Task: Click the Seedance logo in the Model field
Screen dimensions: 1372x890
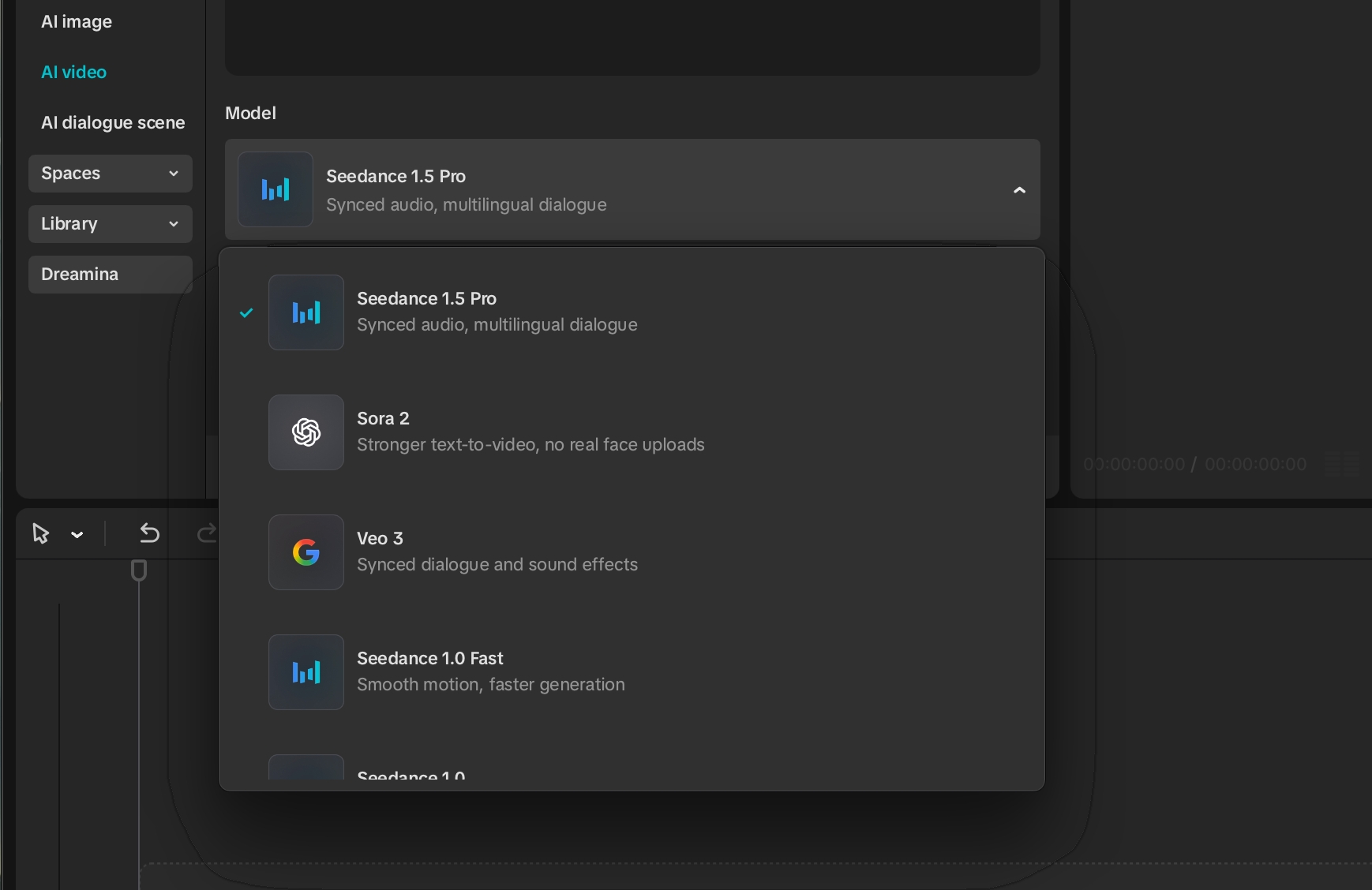Action: pyautogui.click(x=275, y=189)
